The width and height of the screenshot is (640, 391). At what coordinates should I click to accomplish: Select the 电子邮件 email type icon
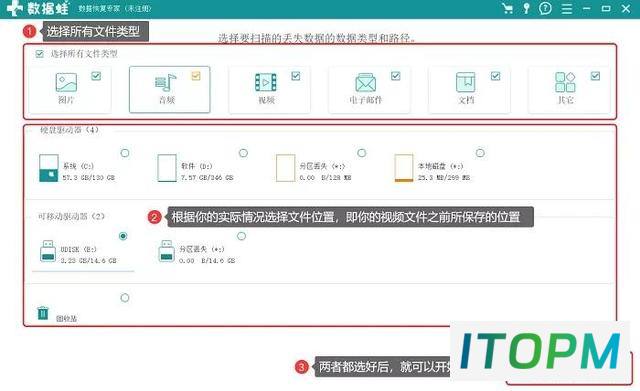365,82
